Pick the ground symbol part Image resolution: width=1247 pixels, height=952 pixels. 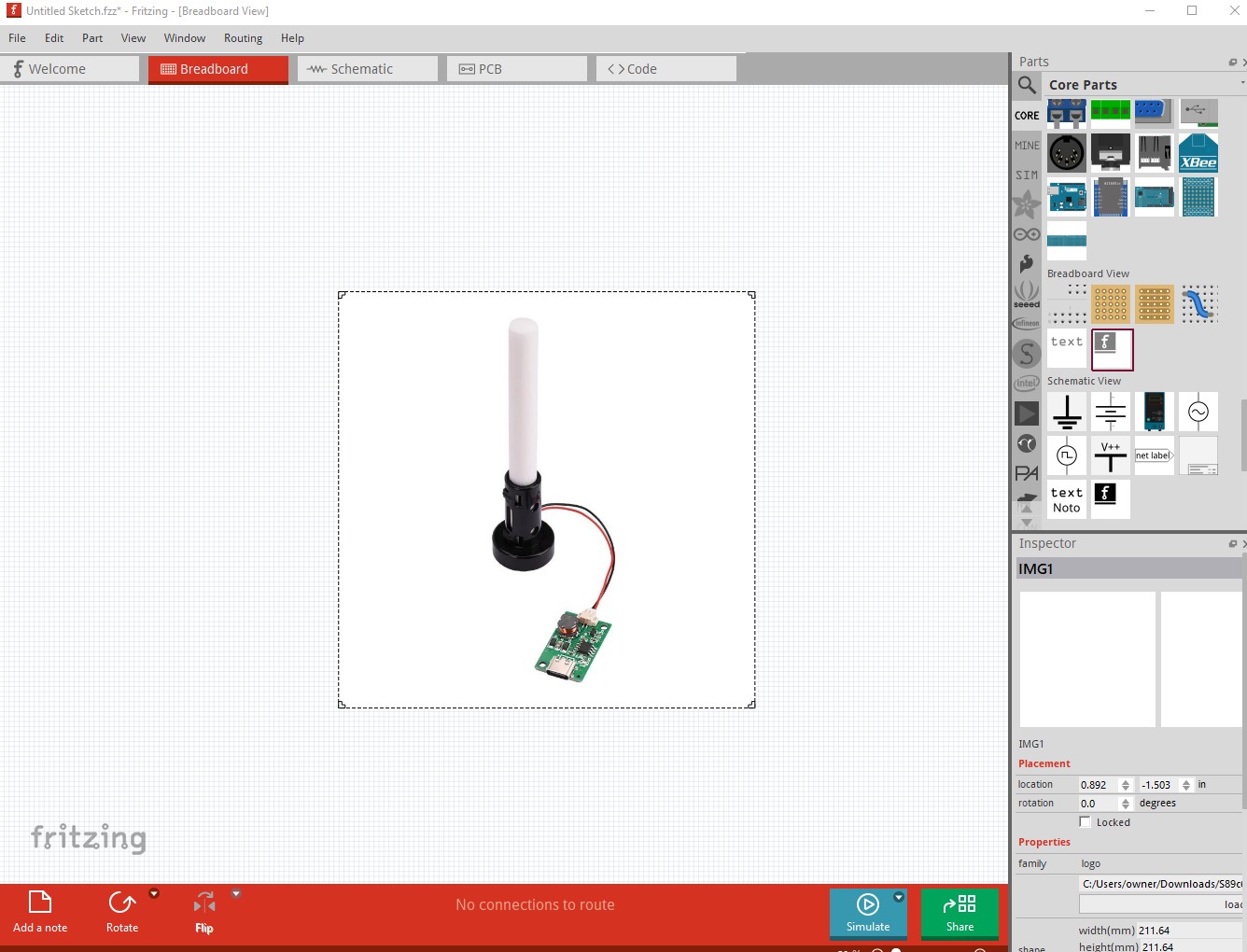pyautogui.click(x=1067, y=412)
